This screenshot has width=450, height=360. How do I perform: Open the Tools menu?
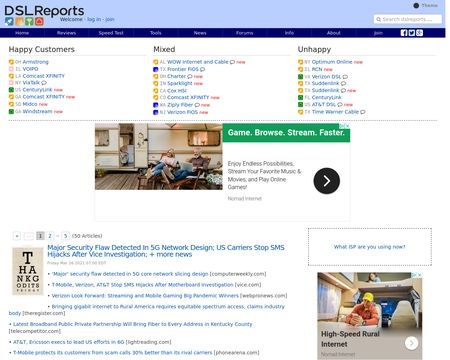(x=155, y=33)
